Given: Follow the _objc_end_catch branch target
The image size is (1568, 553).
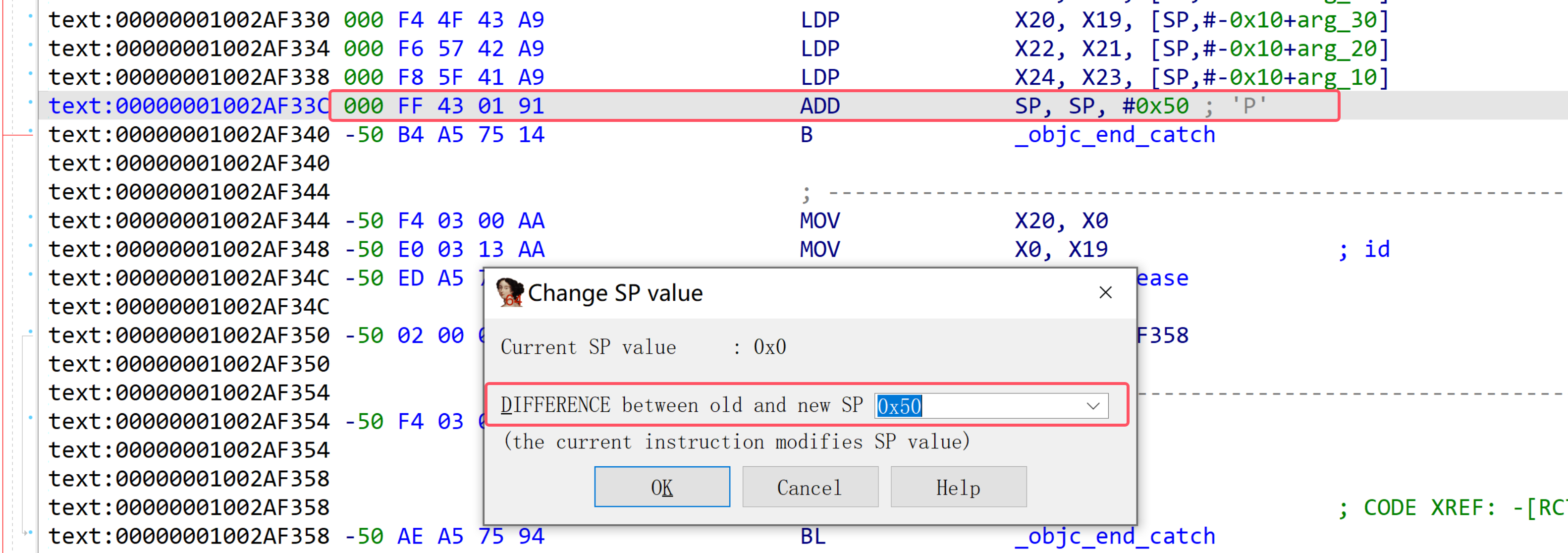Looking at the screenshot, I should pyautogui.click(x=1114, y=135).
